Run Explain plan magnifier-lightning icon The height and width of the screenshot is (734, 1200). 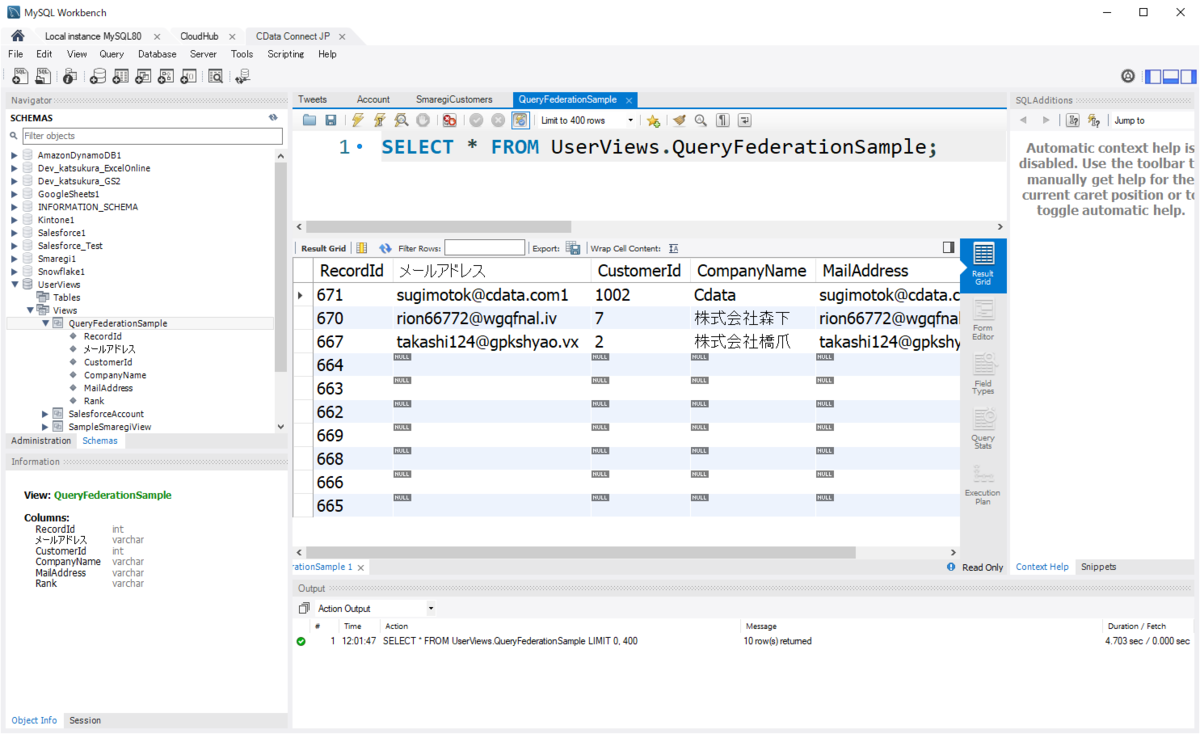[401, 120]
